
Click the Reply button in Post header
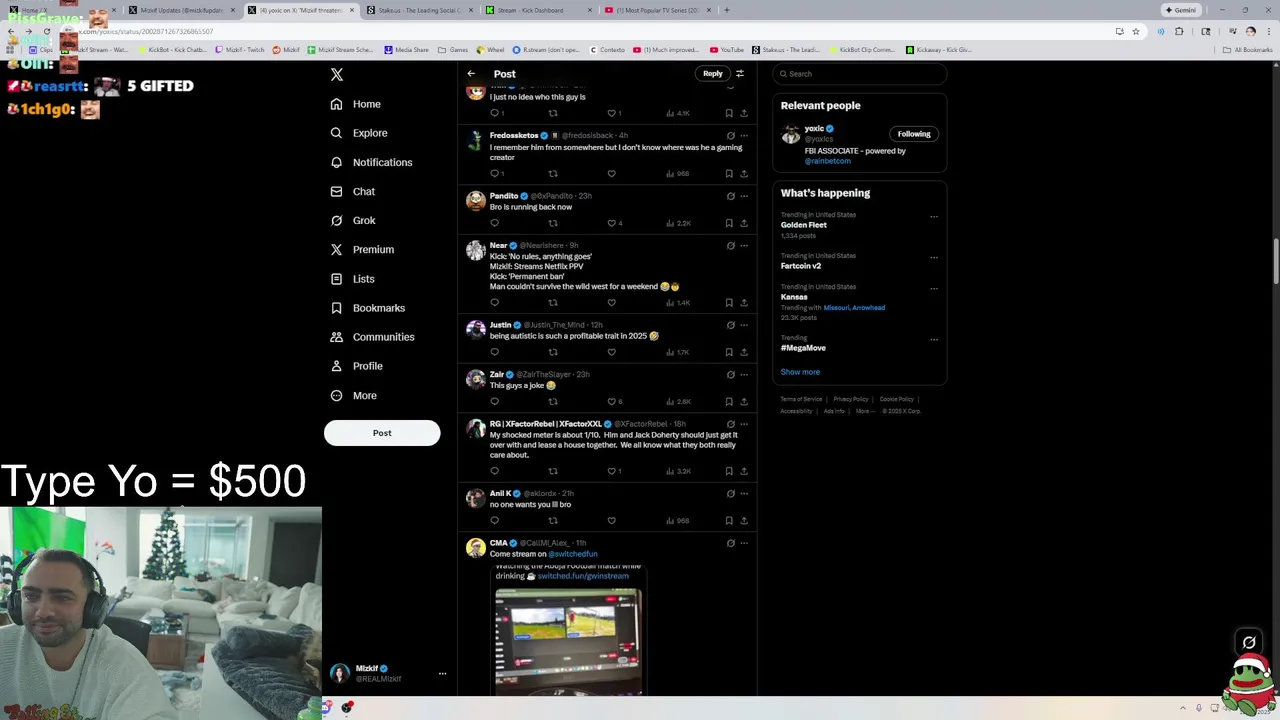pyautogui.click(x=712, y=73)
